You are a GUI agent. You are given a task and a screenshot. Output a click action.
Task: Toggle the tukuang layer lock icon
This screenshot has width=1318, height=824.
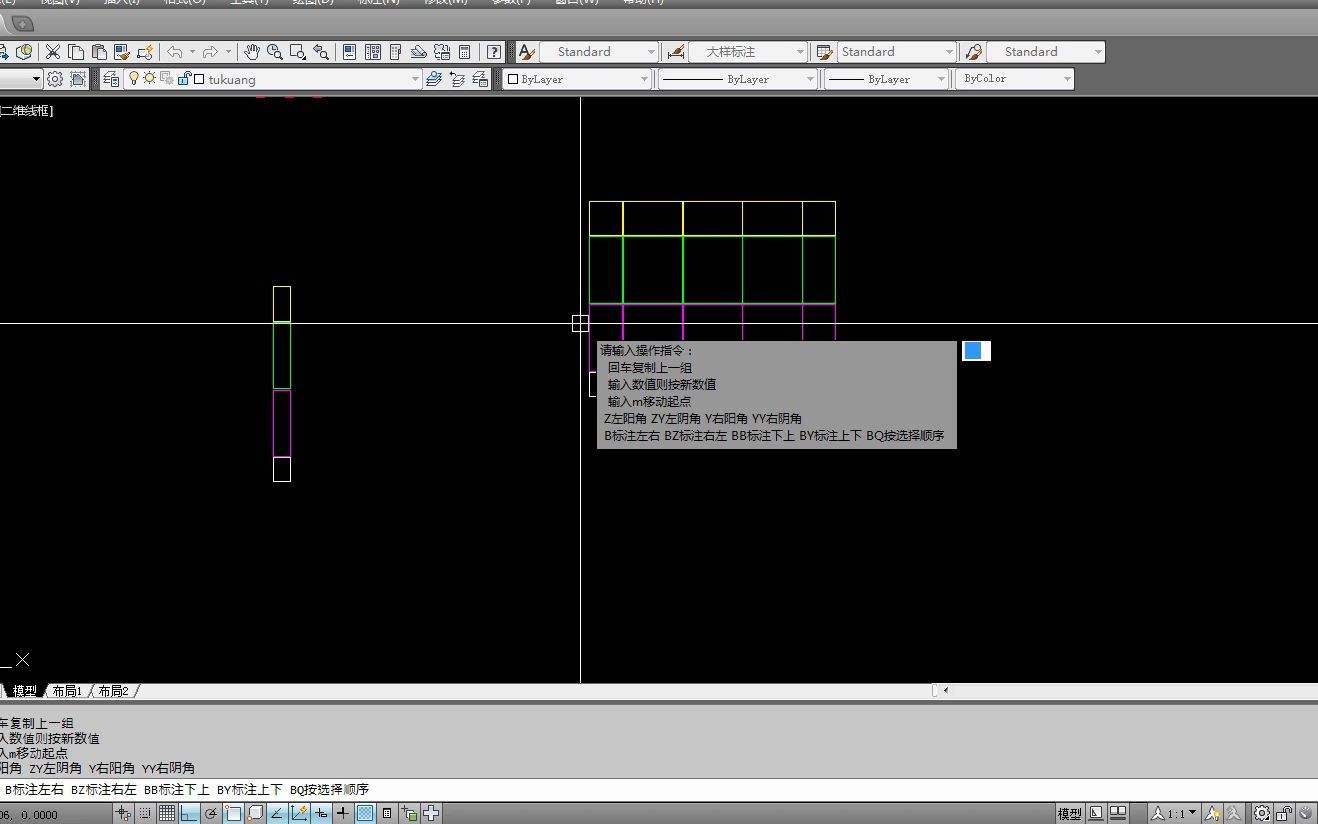coord(184,79)
